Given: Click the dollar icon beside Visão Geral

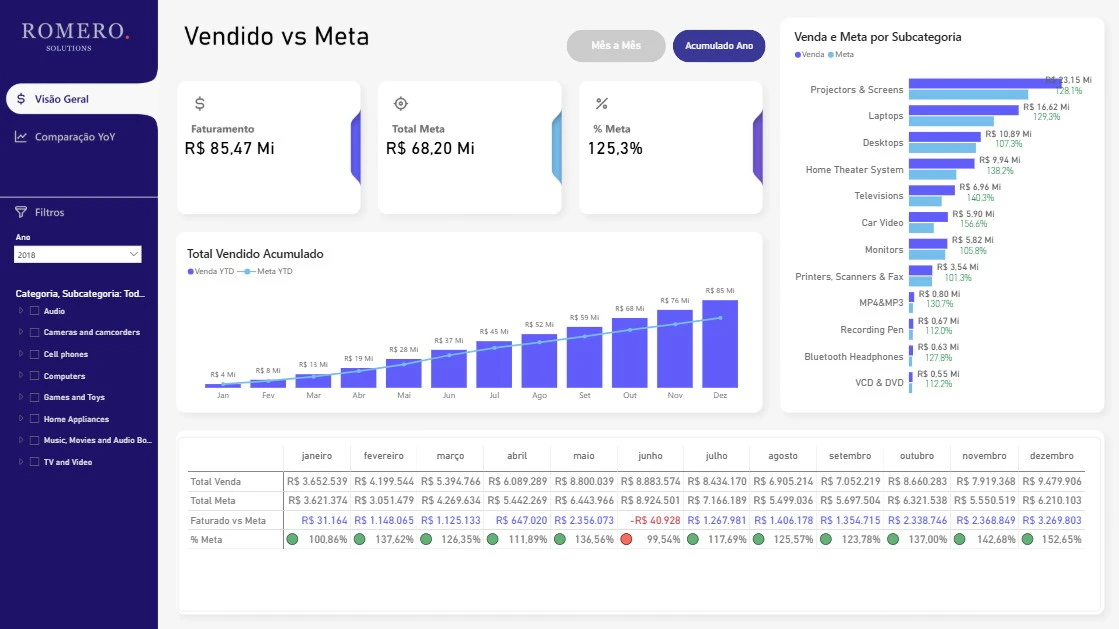Looking at the screenshot, I should (x=21, y=99).
